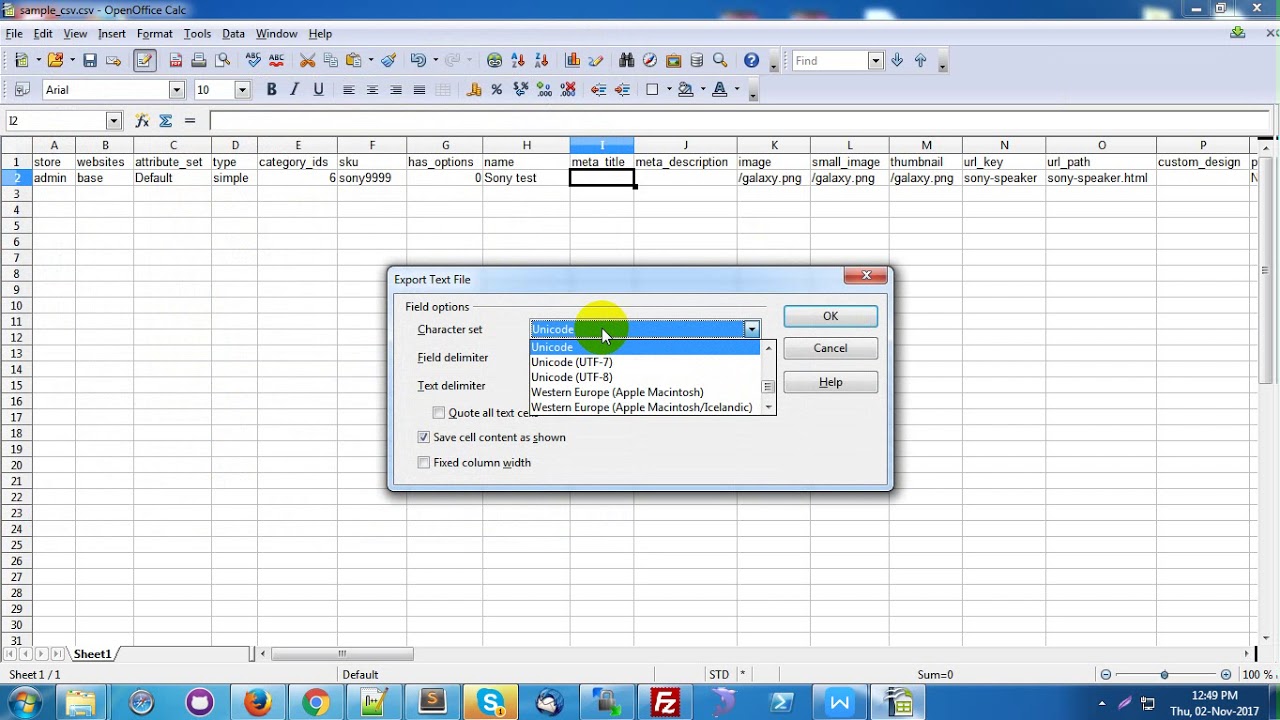Click the Save document icon
Image resolution: width=1280 pixels, height=720 pixels.
coord(90,61)
